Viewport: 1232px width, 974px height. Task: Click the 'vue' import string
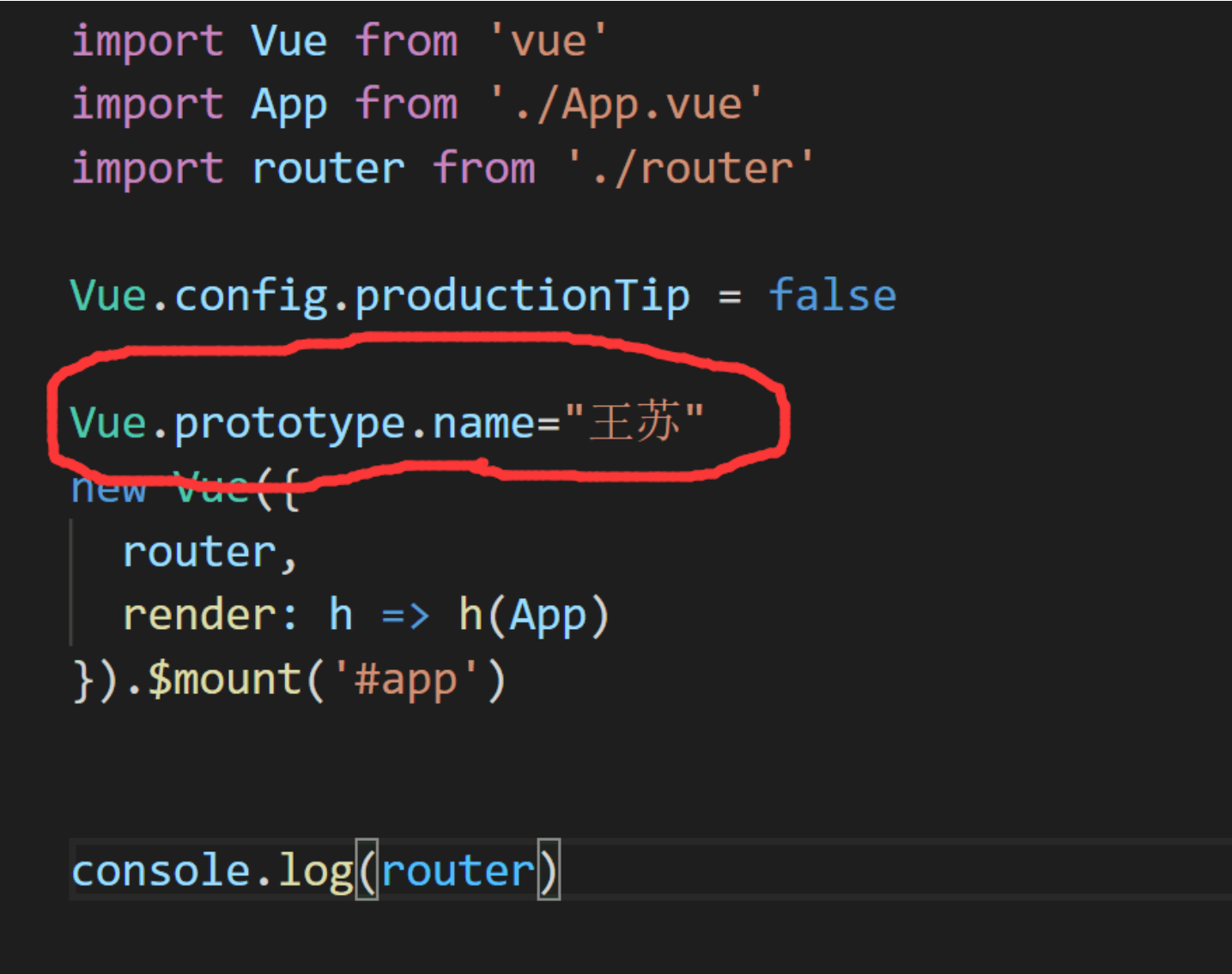(x=548, y=40)
